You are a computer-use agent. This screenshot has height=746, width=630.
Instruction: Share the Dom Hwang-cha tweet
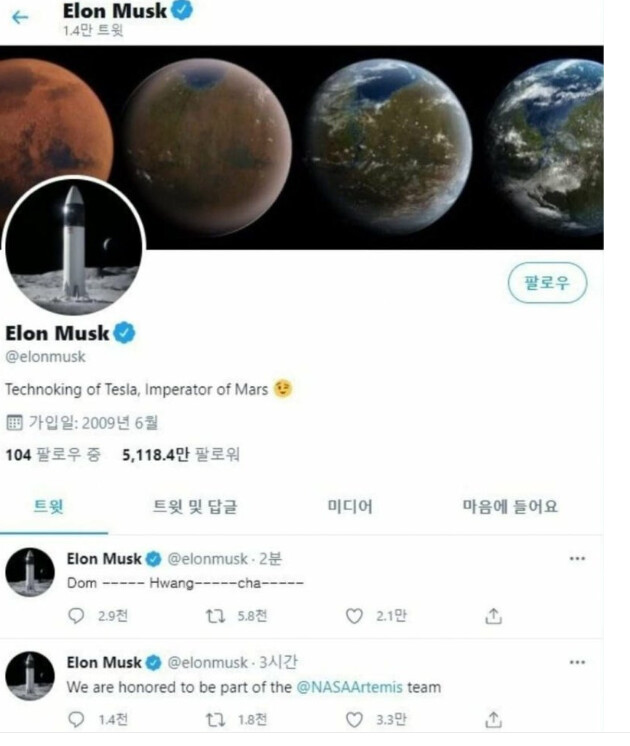pos(492,617)
